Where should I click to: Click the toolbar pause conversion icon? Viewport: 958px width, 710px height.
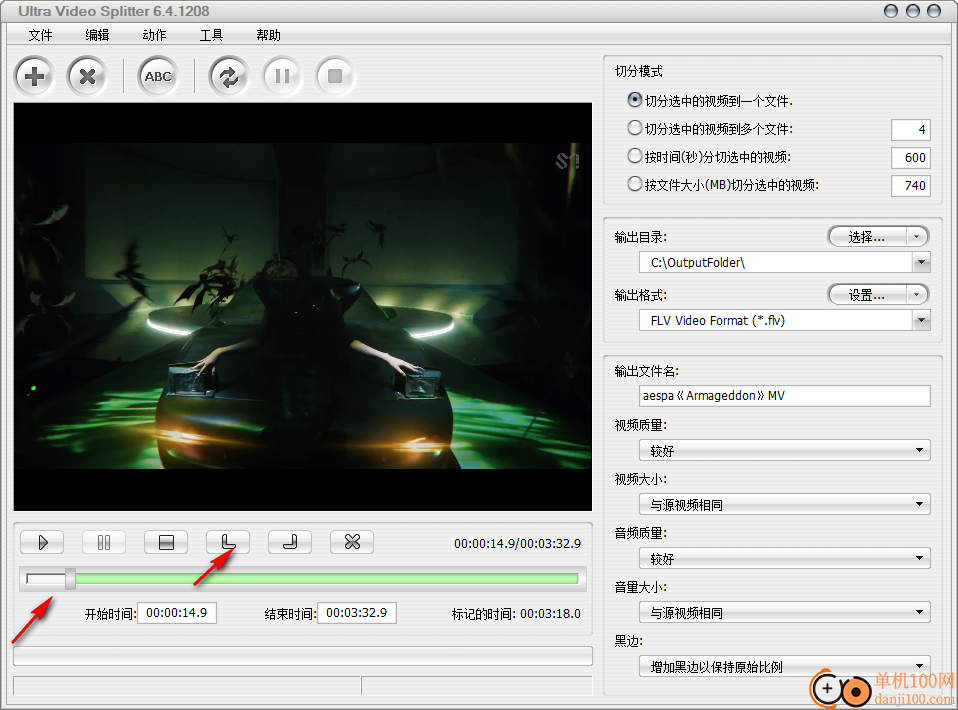282,76
